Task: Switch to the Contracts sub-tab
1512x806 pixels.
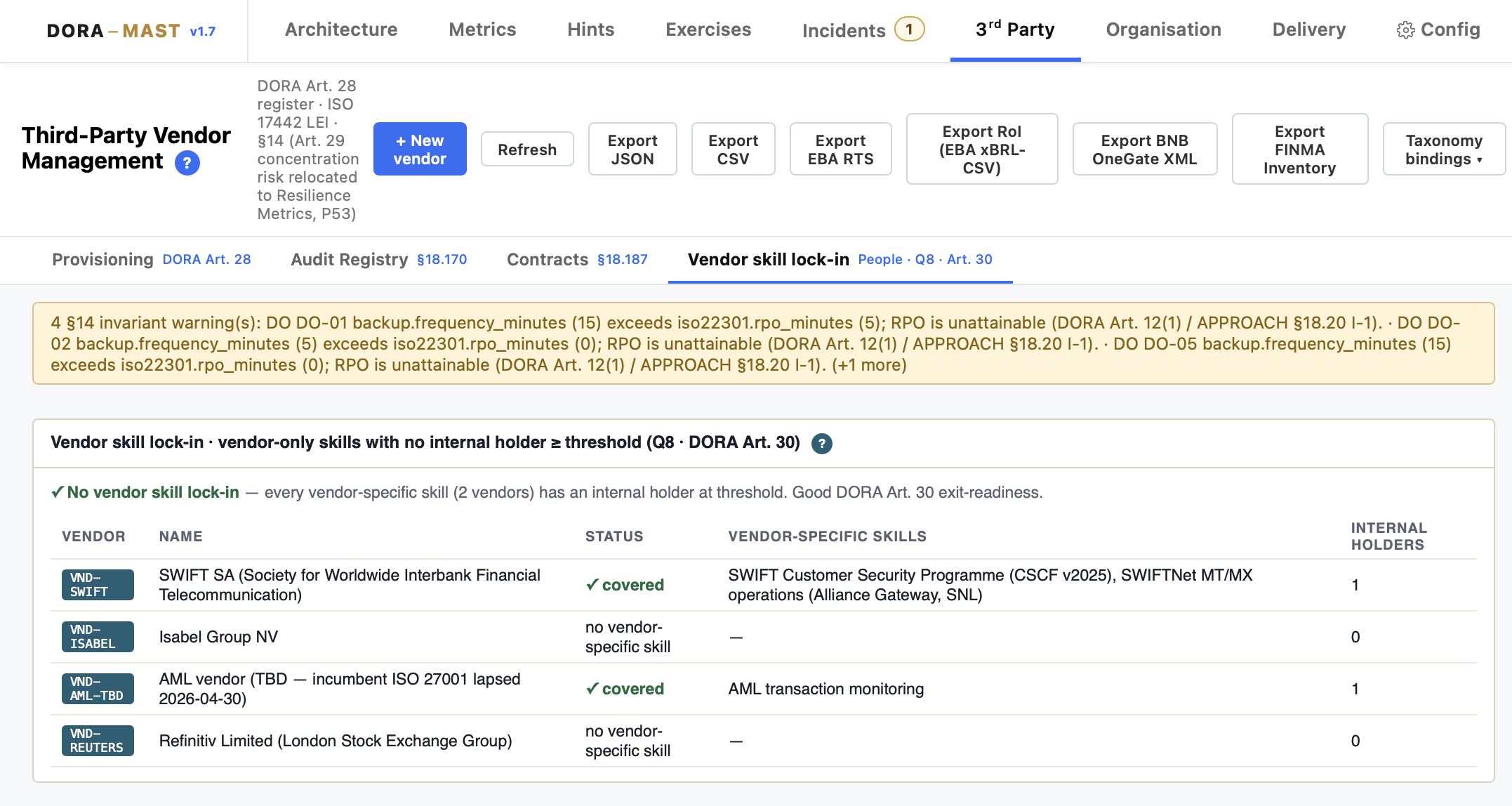Action: click(x=577, y=260)
